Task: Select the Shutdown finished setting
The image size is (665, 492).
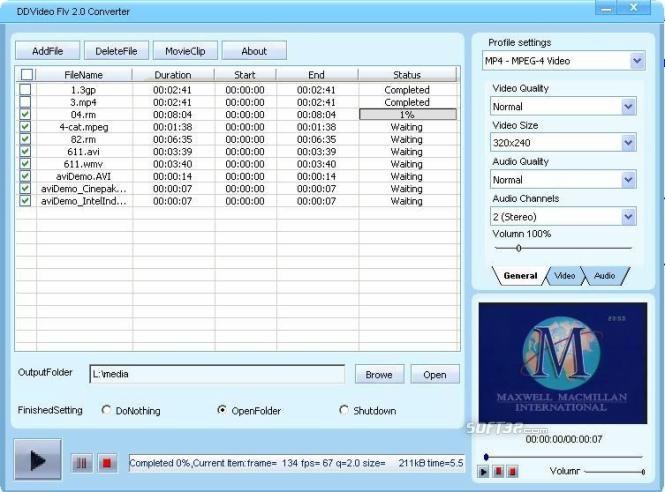Action: pos(344,410)
